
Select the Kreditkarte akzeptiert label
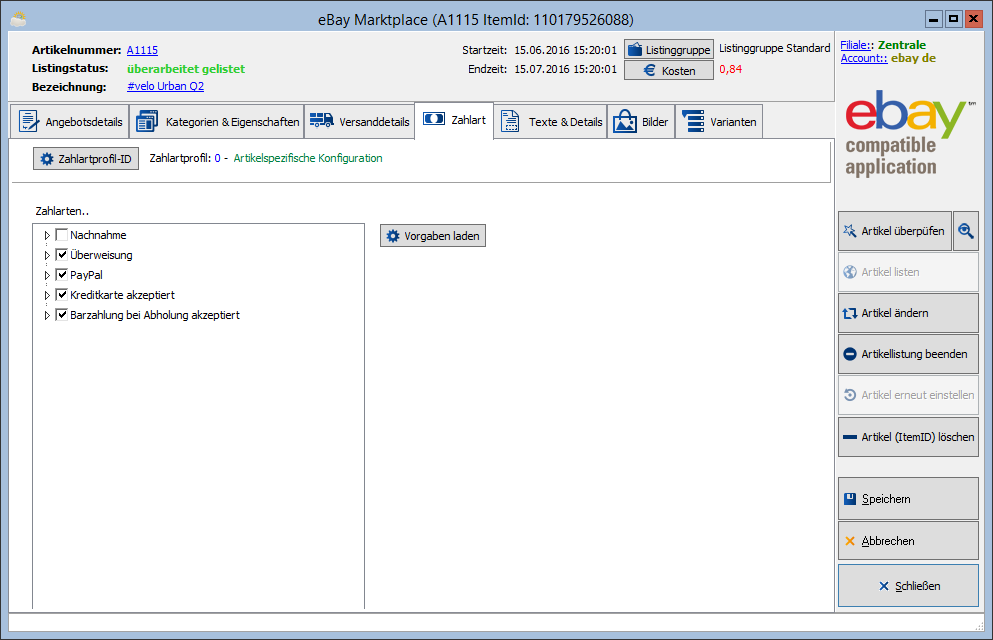(x=122, y=295)
